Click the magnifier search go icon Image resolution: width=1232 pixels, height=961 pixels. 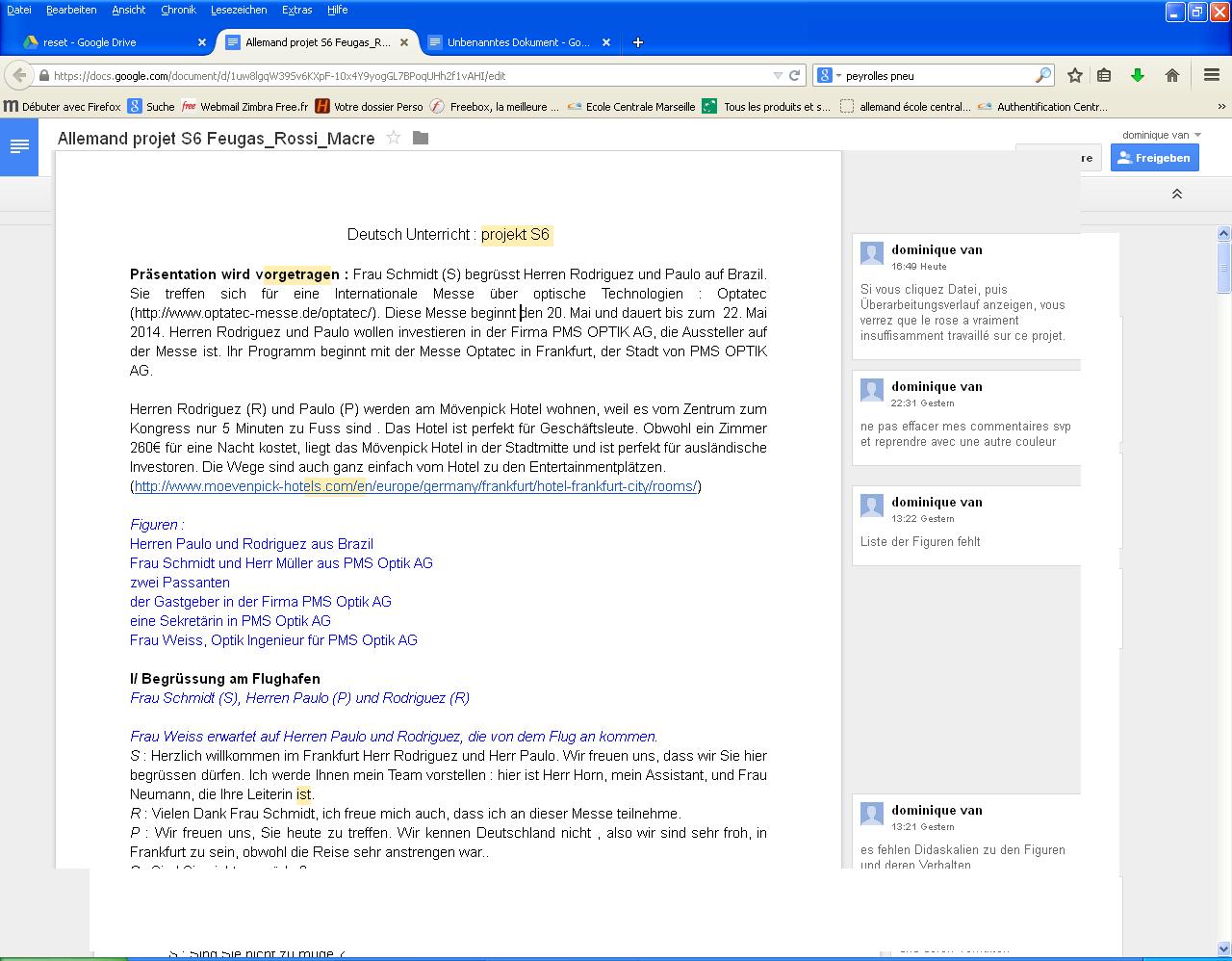click(1043, 75)
